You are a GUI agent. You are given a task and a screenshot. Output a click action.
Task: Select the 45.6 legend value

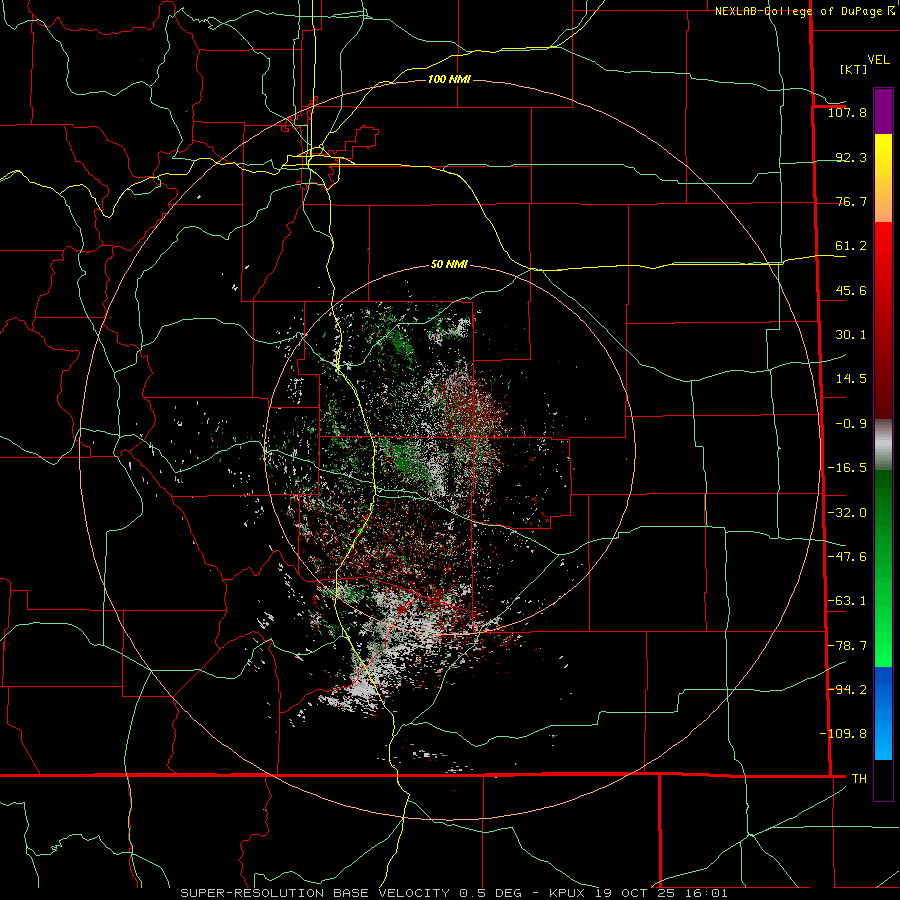pos(851,290)
